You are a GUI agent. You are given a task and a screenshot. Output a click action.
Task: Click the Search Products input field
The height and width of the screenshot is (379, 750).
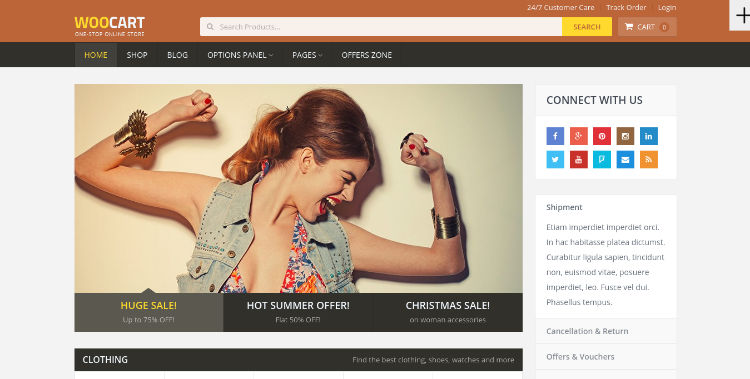pyautogui.click(x=381, y=27)
